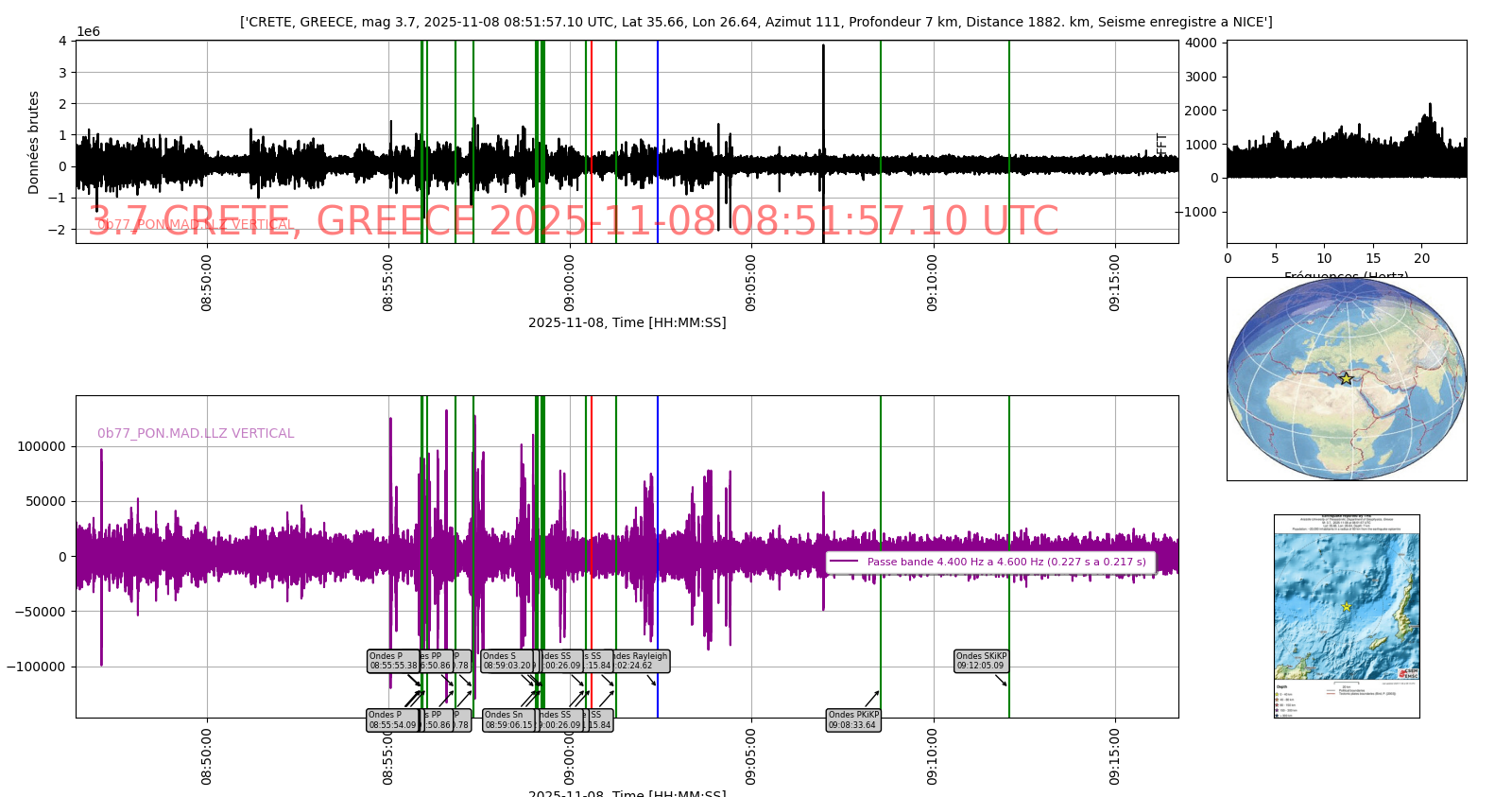The height and width of the screenshot is (797, 1512).
Task: Click the yellow epicenter star on the globe
Action: (x=1346, y=379)
